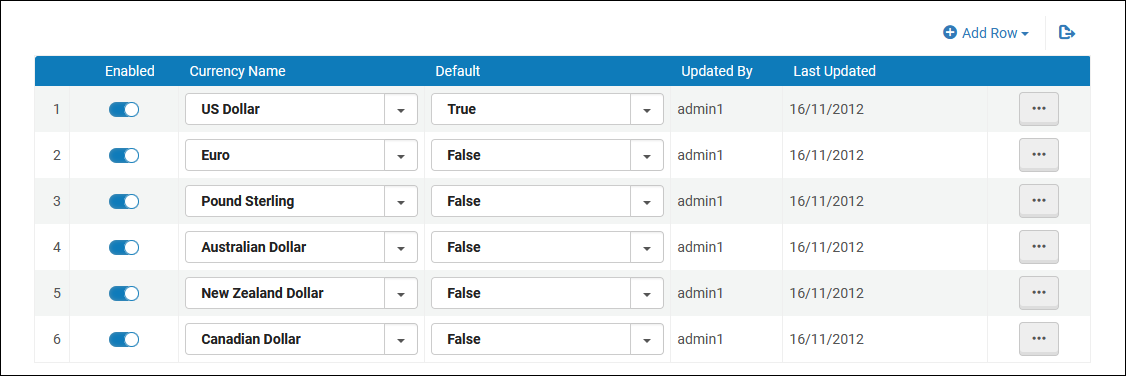Open row actions for US Dollar
Viewport: 1126px width, 376px height.
tap(1038, 109)
